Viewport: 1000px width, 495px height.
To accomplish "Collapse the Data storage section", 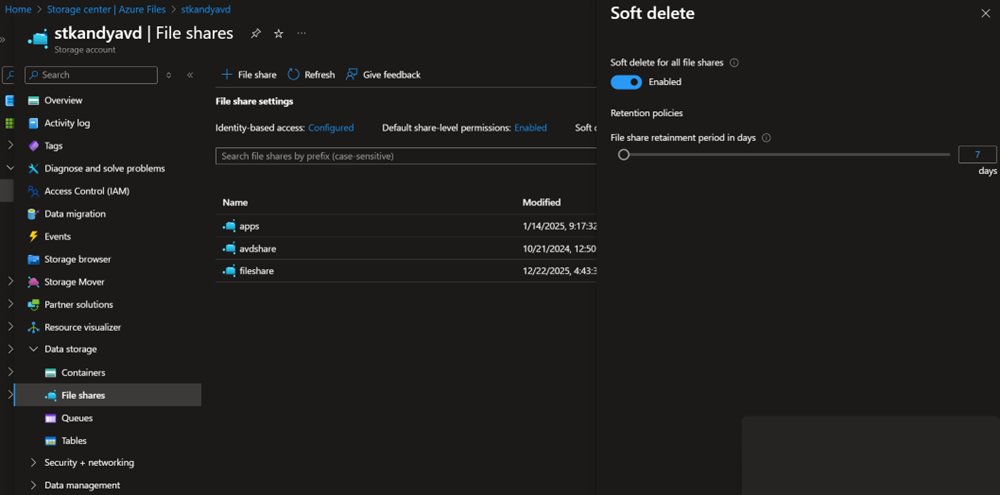I will click(x=33, y=350).
